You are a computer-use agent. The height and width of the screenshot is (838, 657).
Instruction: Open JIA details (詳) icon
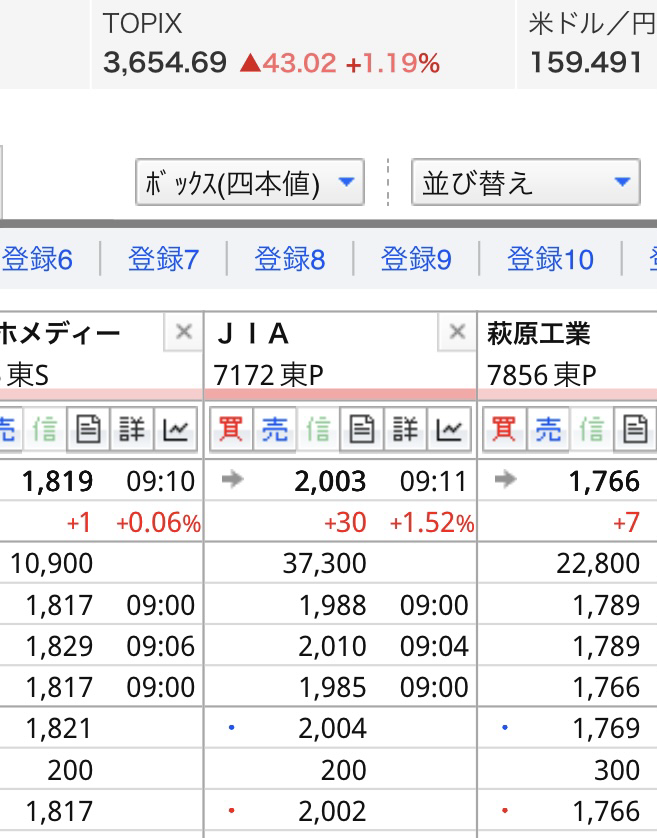click(405, 429)
